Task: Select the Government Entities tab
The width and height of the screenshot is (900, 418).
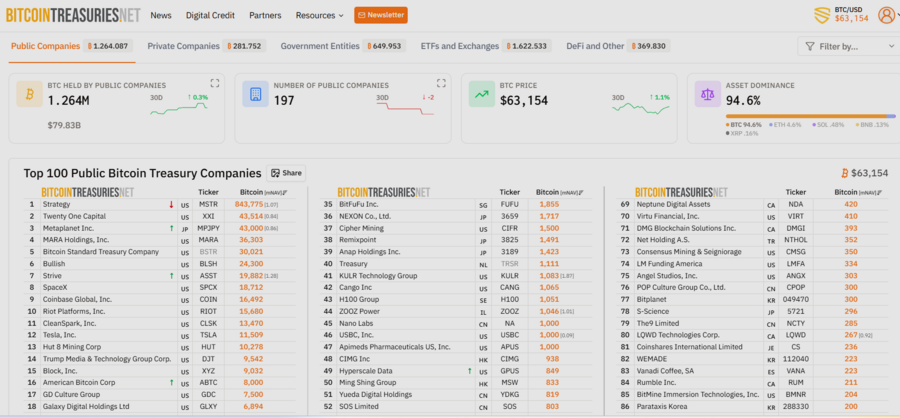Action: (x=342, y=46)
